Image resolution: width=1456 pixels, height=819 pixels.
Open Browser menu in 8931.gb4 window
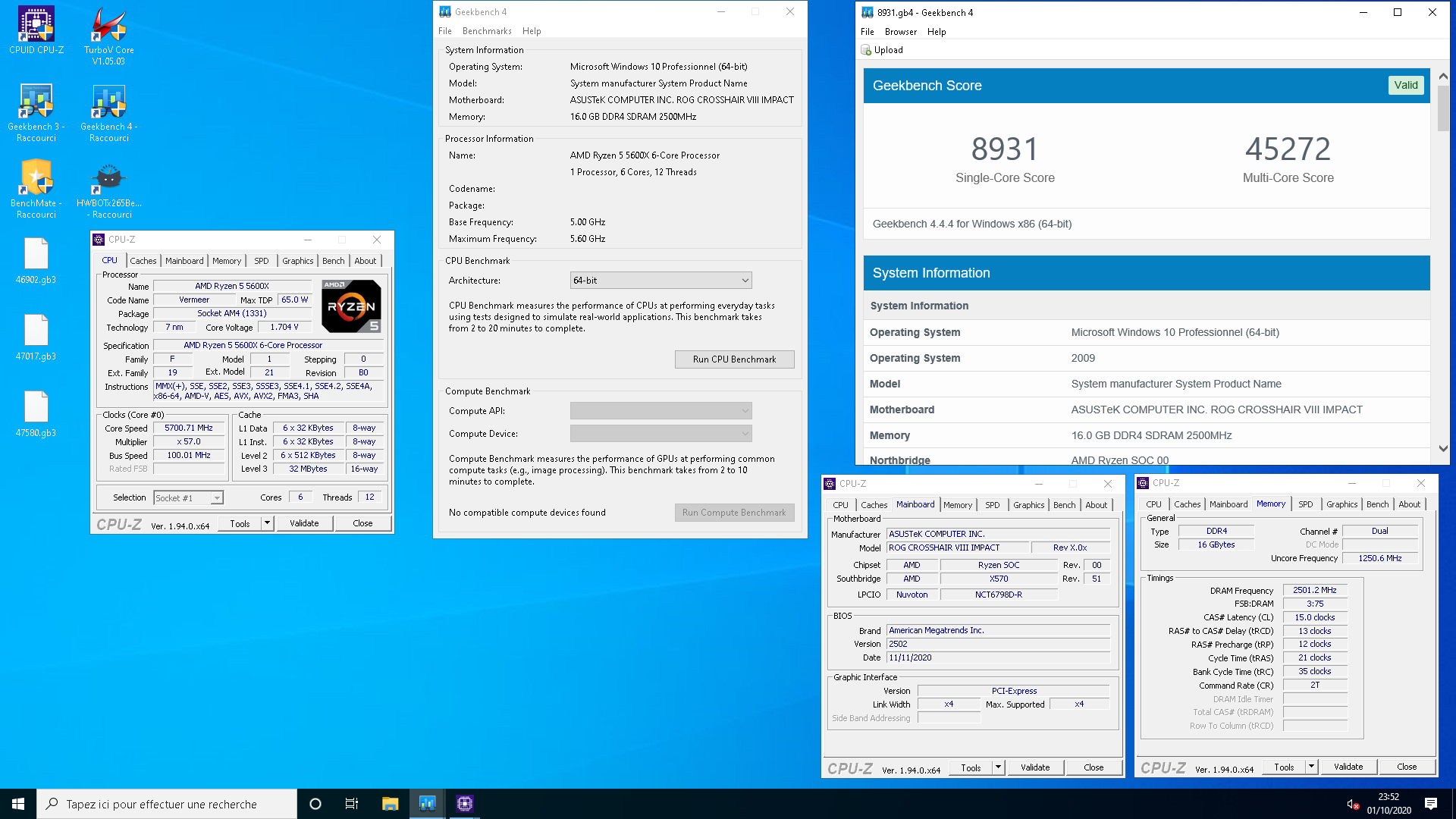(900, 32)
